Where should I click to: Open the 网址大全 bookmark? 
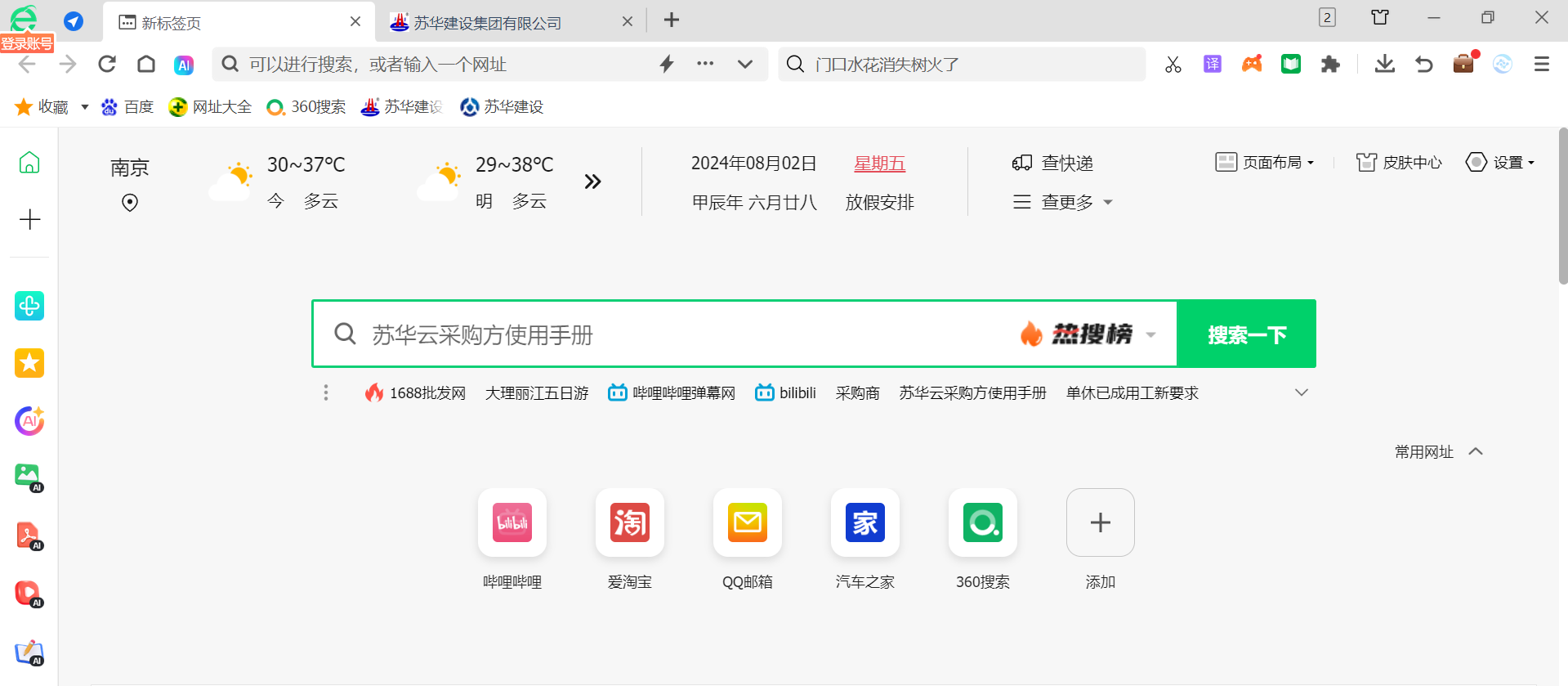(210, 107)
